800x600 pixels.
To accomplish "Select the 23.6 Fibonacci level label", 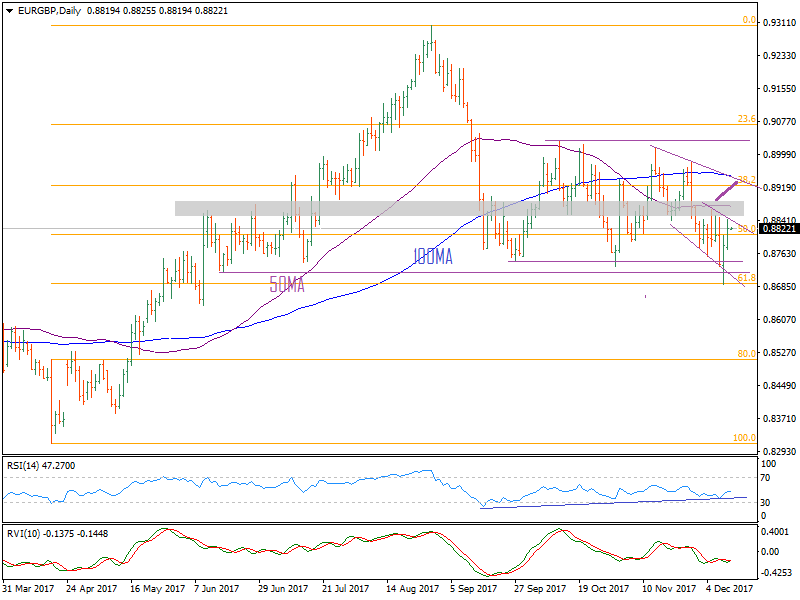I will pyautogui.click(x=745, y=119).
